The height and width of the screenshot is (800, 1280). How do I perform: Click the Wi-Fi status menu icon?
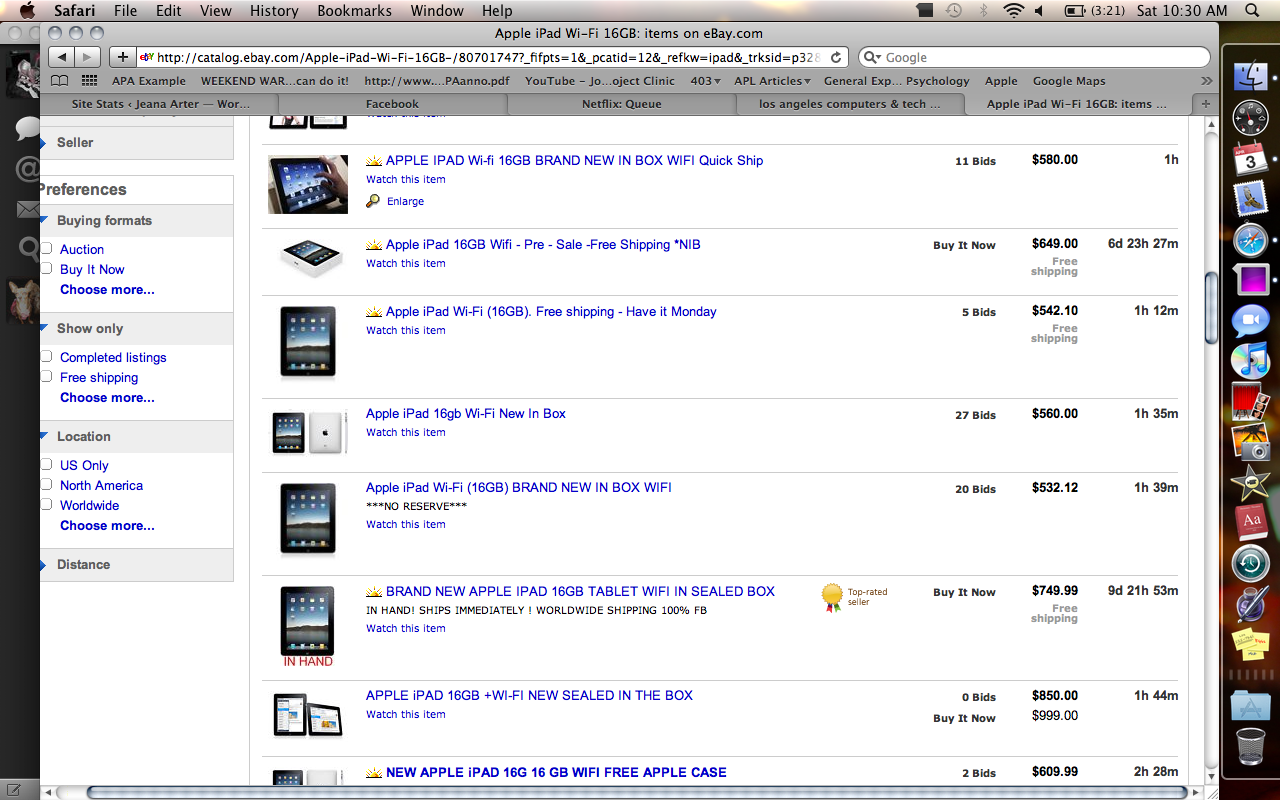pos(1014,11)
